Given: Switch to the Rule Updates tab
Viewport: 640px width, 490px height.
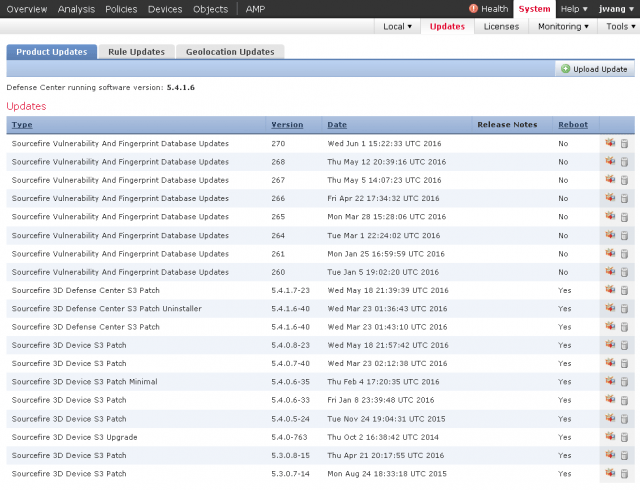Looking at the screenshot, I should (x=136, y=52).
